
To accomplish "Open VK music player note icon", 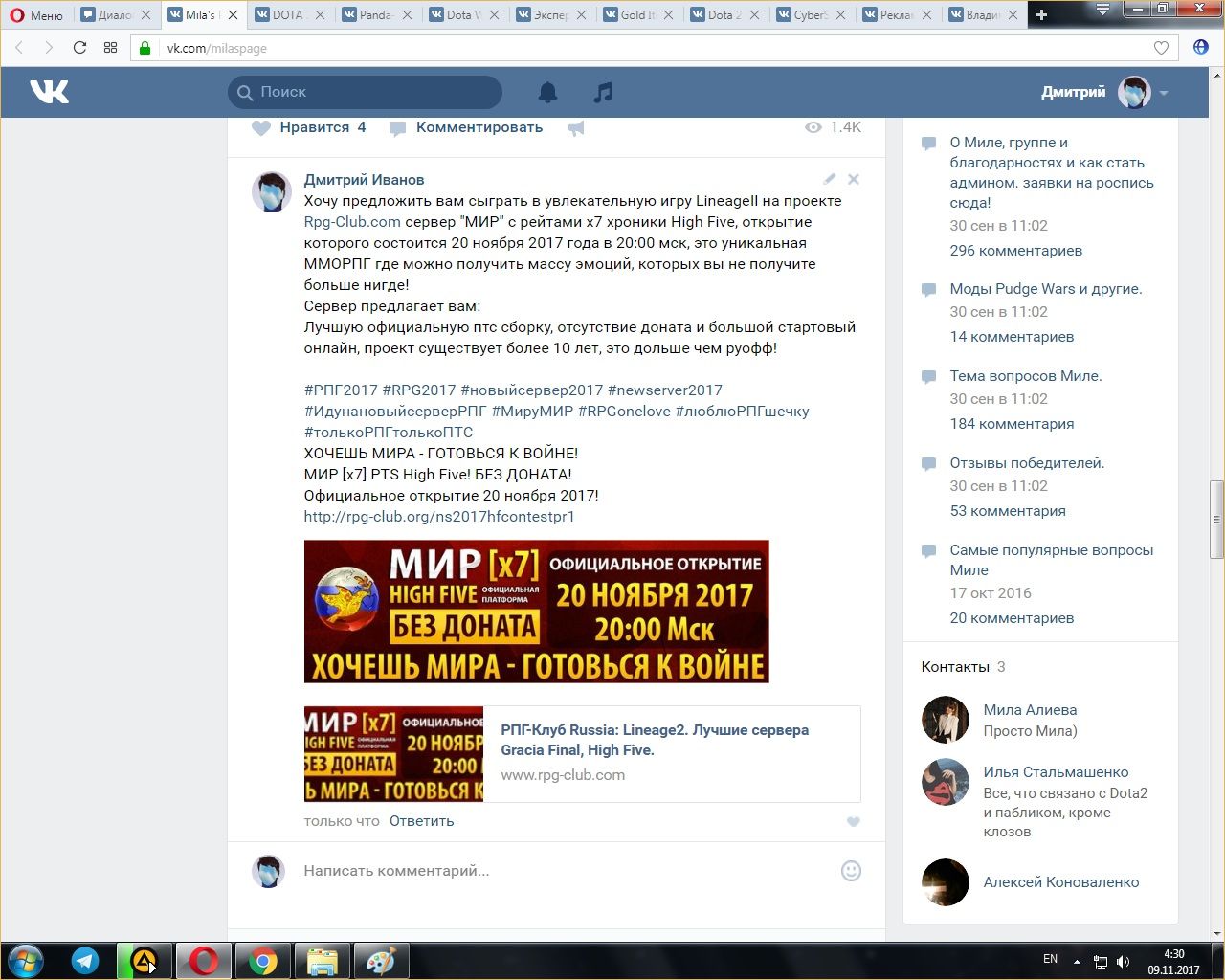I will point(602,92).
